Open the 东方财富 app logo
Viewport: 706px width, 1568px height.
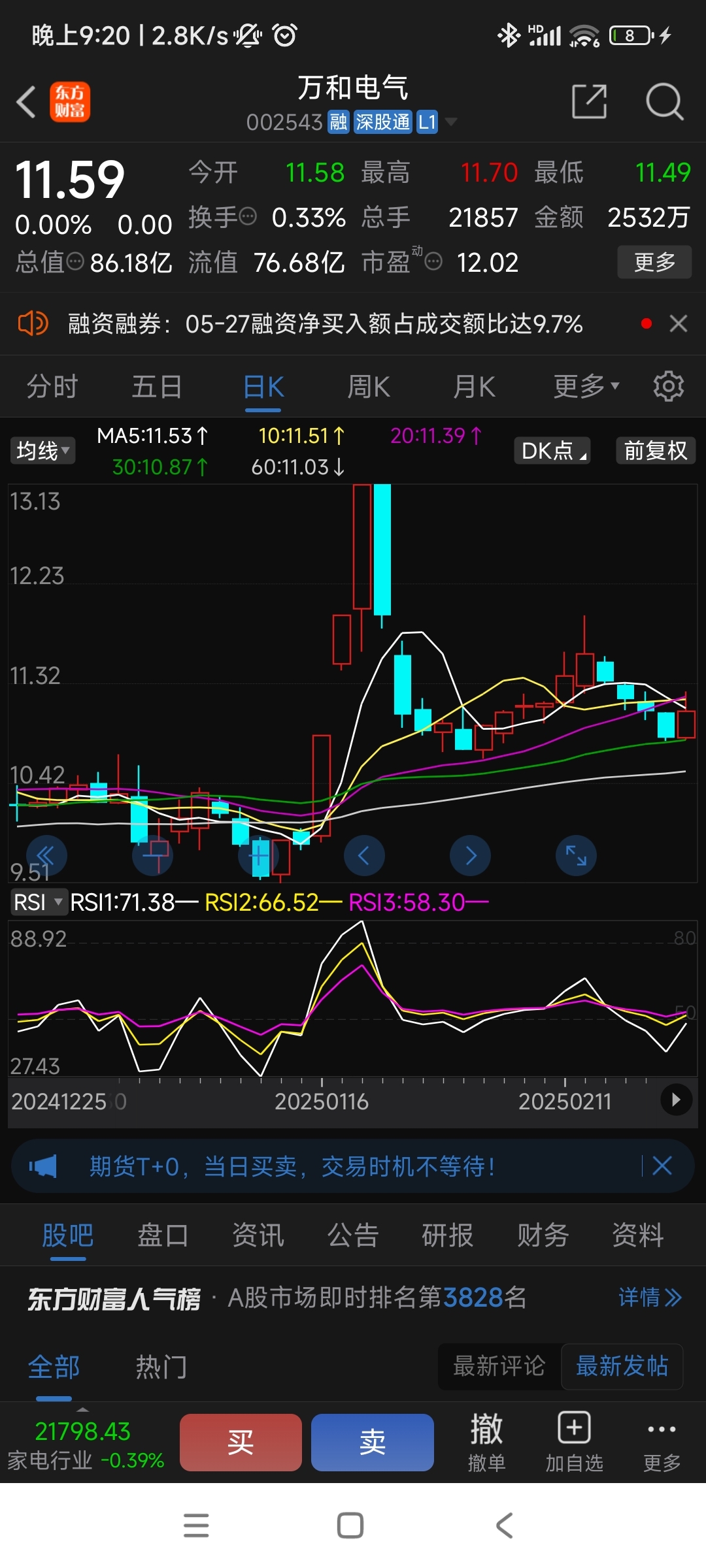[70, 102]
